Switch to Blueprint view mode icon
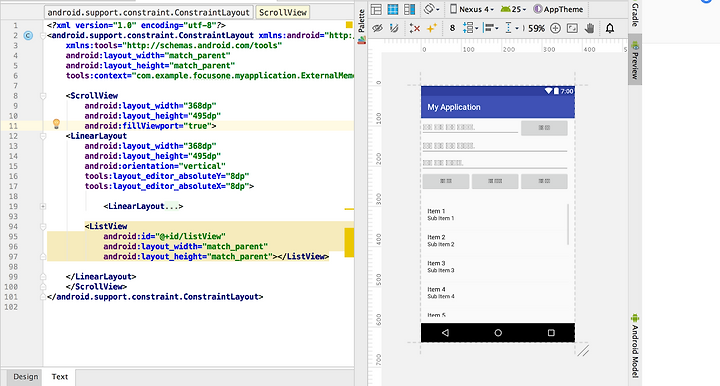This screenshot has width=720, height=386. click(393, 9)
